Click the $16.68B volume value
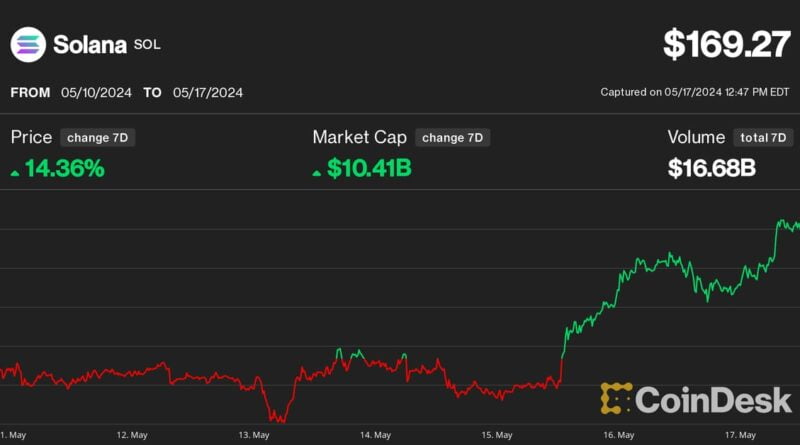The image size is (800, 445). point(711,169)
